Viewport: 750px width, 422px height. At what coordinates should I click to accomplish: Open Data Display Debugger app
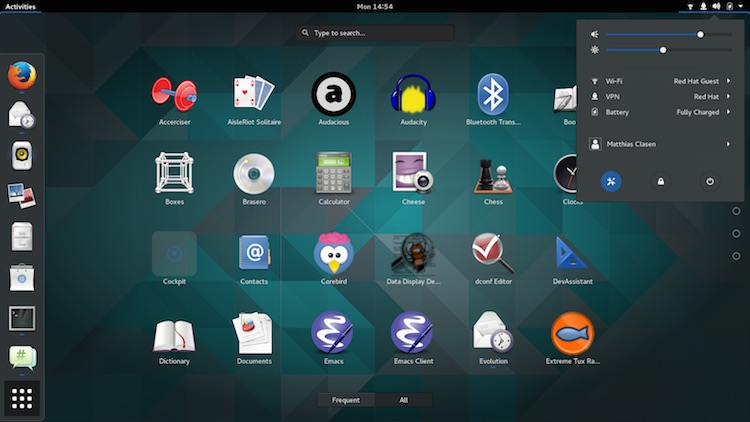tap(413, 259)
